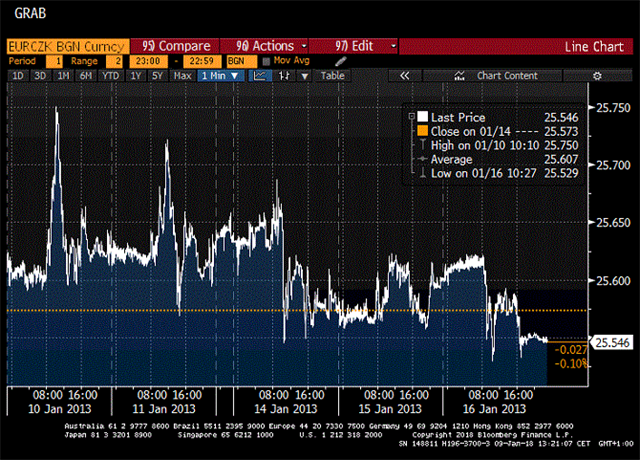Click the white Last Price color swatch
This screenshot has height=460, width=640.
pos(422,117)
